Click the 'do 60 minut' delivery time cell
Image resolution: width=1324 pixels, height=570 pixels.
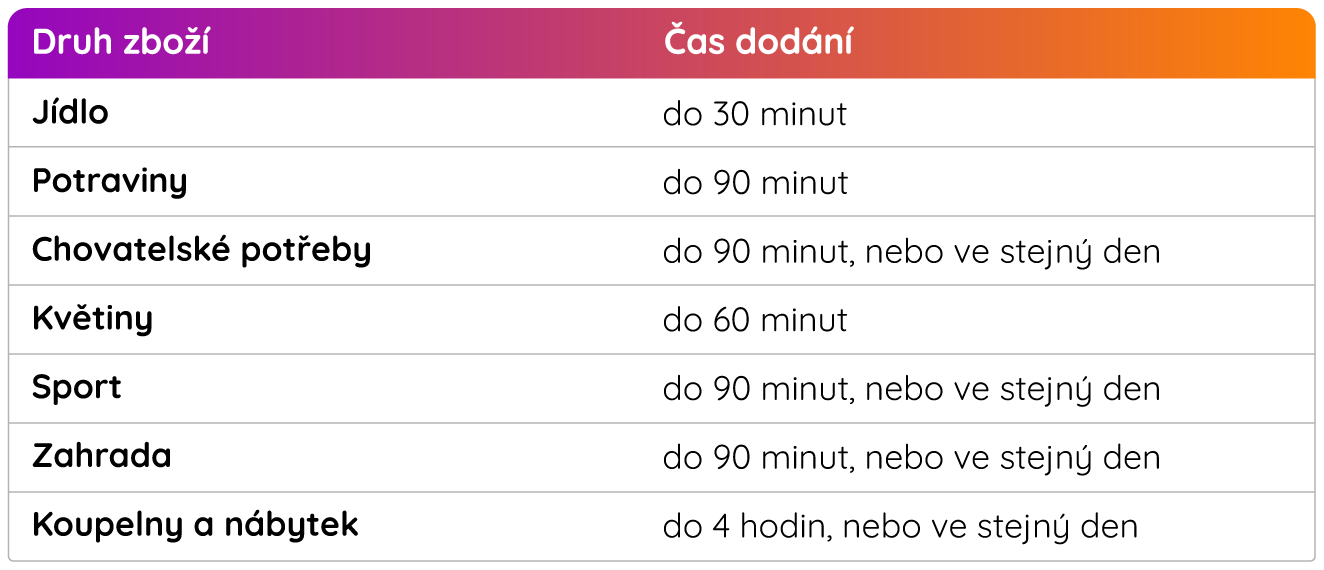(x=755, y=320)
